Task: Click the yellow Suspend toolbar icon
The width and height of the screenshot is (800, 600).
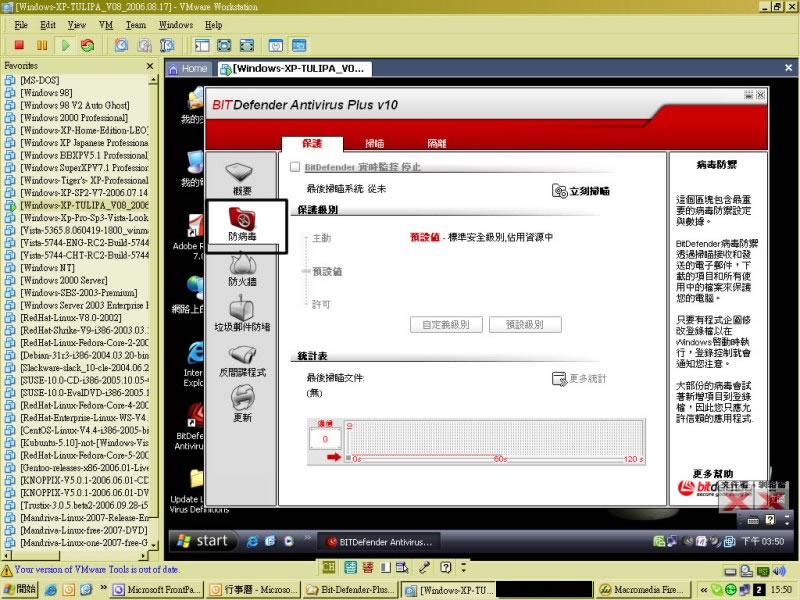Action: pyautogui.click(x=42, y=45)
